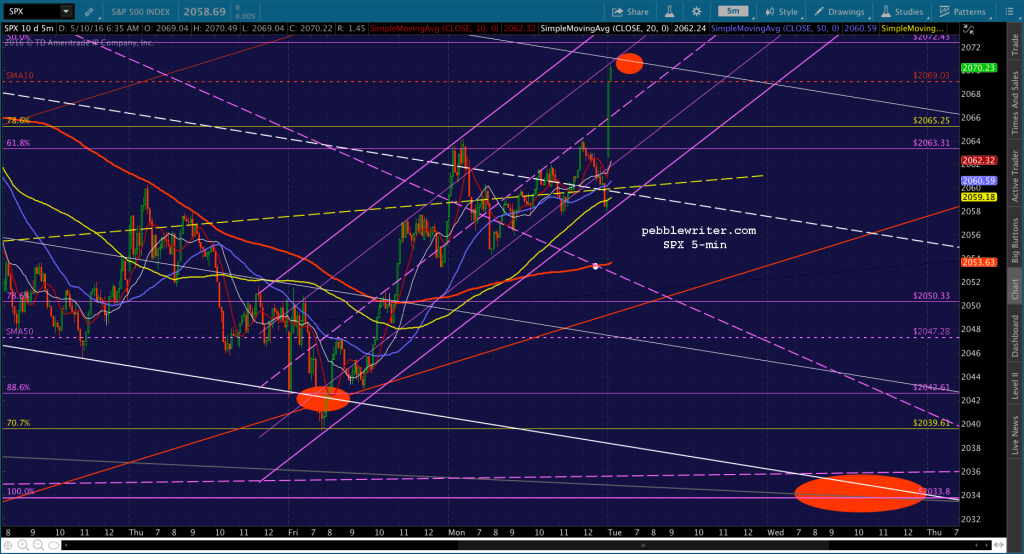Image resolution: width=1024 pixels, height=554 pixels.
Task: Open chart settings gear icon
Action: coord(697,12)
